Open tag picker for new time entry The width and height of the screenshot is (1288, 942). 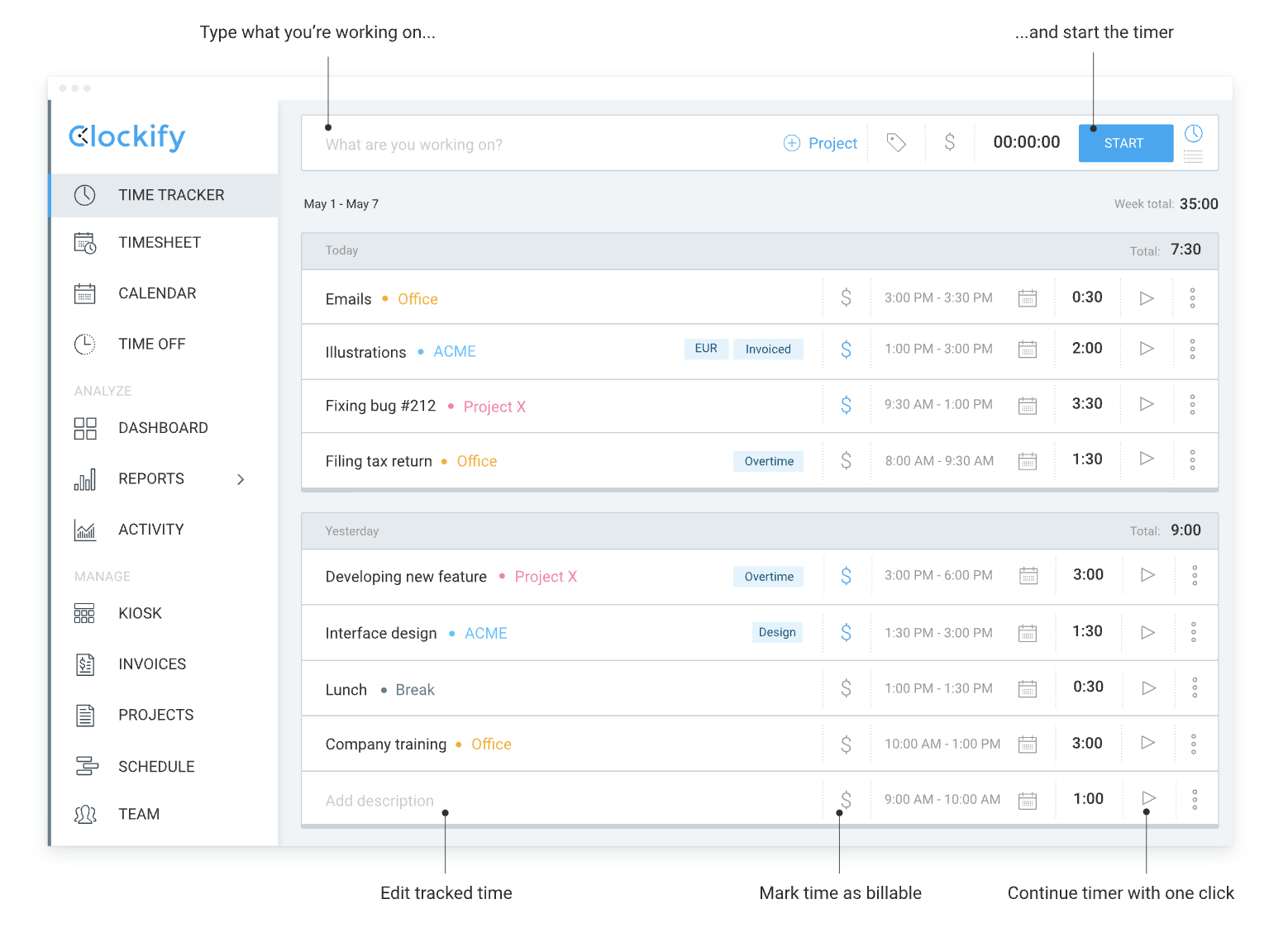tap(896, 143)
